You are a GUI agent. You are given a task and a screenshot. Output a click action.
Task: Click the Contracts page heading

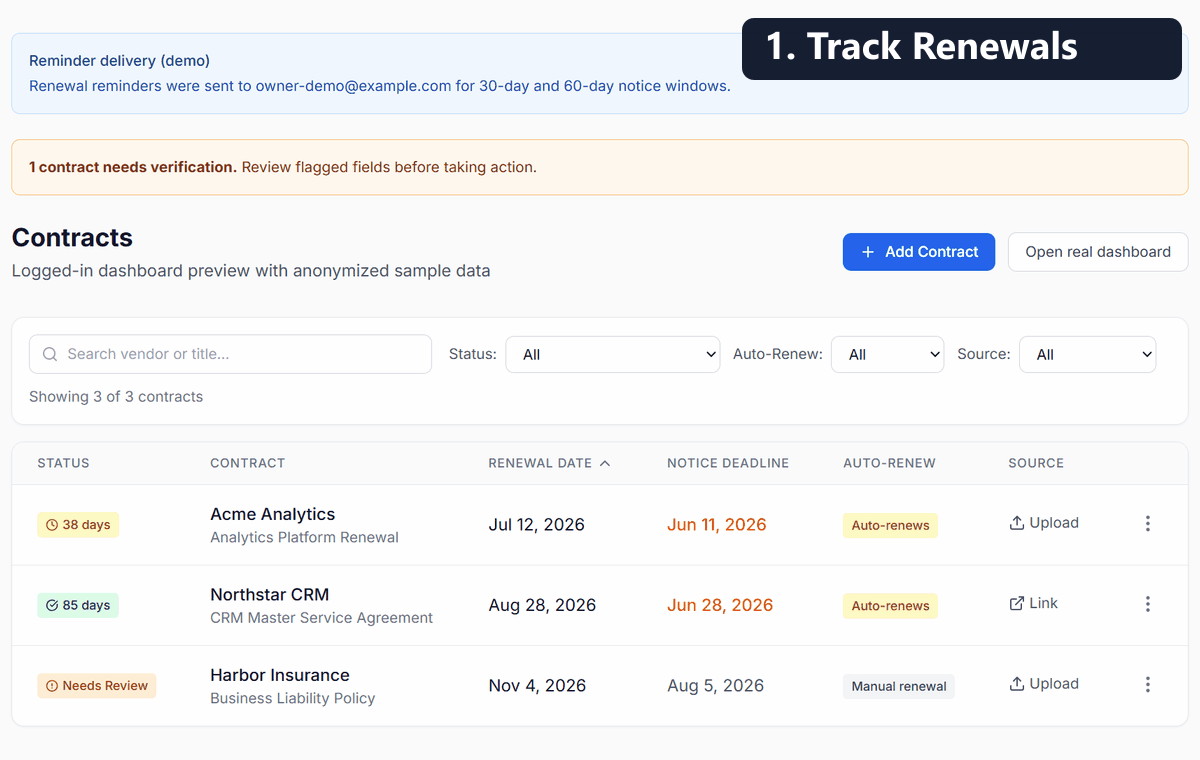point(72,238)
